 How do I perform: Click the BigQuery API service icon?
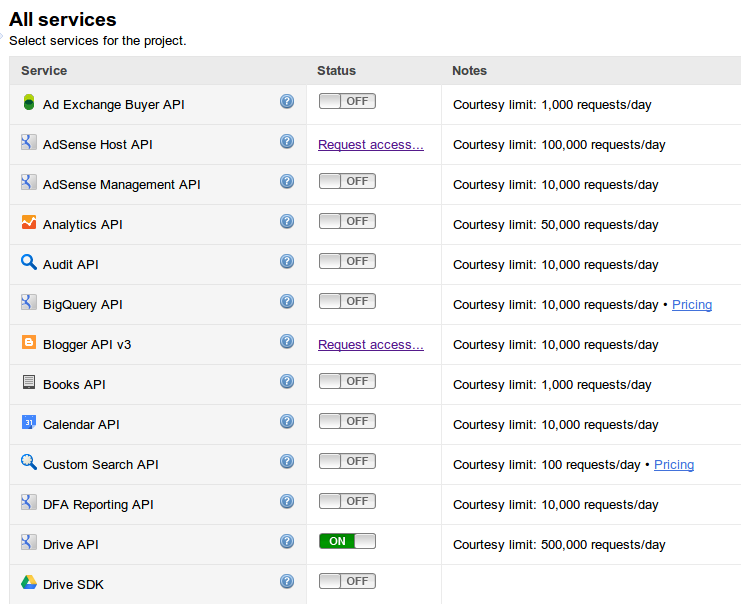click(28, 302)
